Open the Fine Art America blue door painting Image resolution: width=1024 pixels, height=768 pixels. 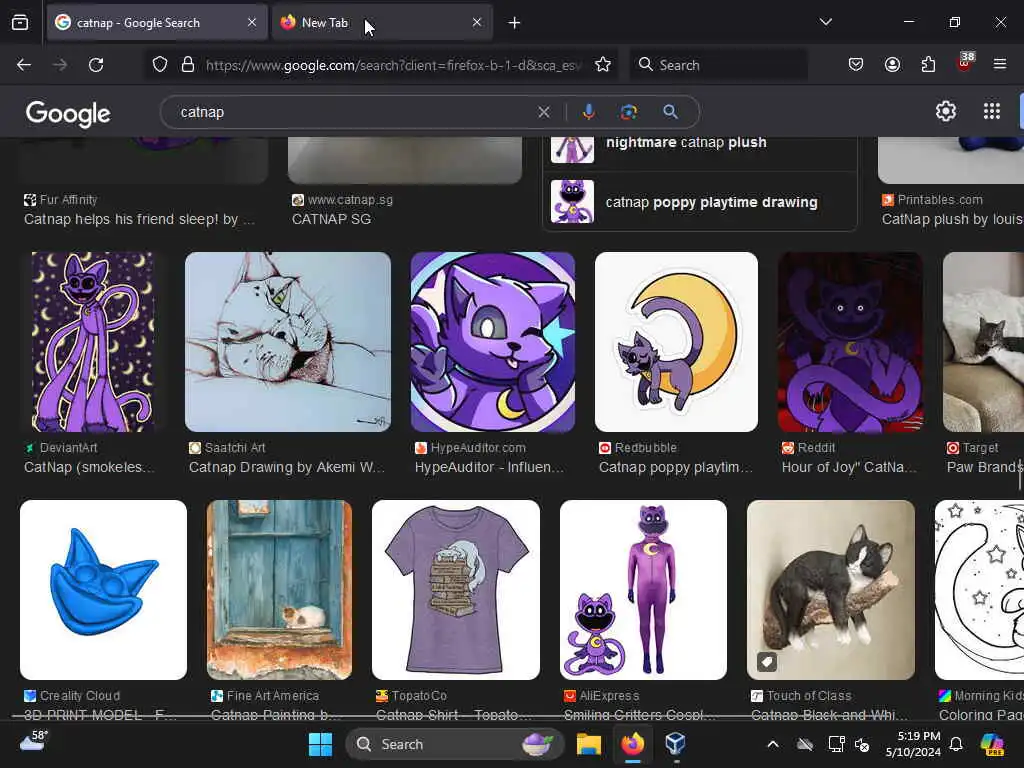click(x=280, y=590)
